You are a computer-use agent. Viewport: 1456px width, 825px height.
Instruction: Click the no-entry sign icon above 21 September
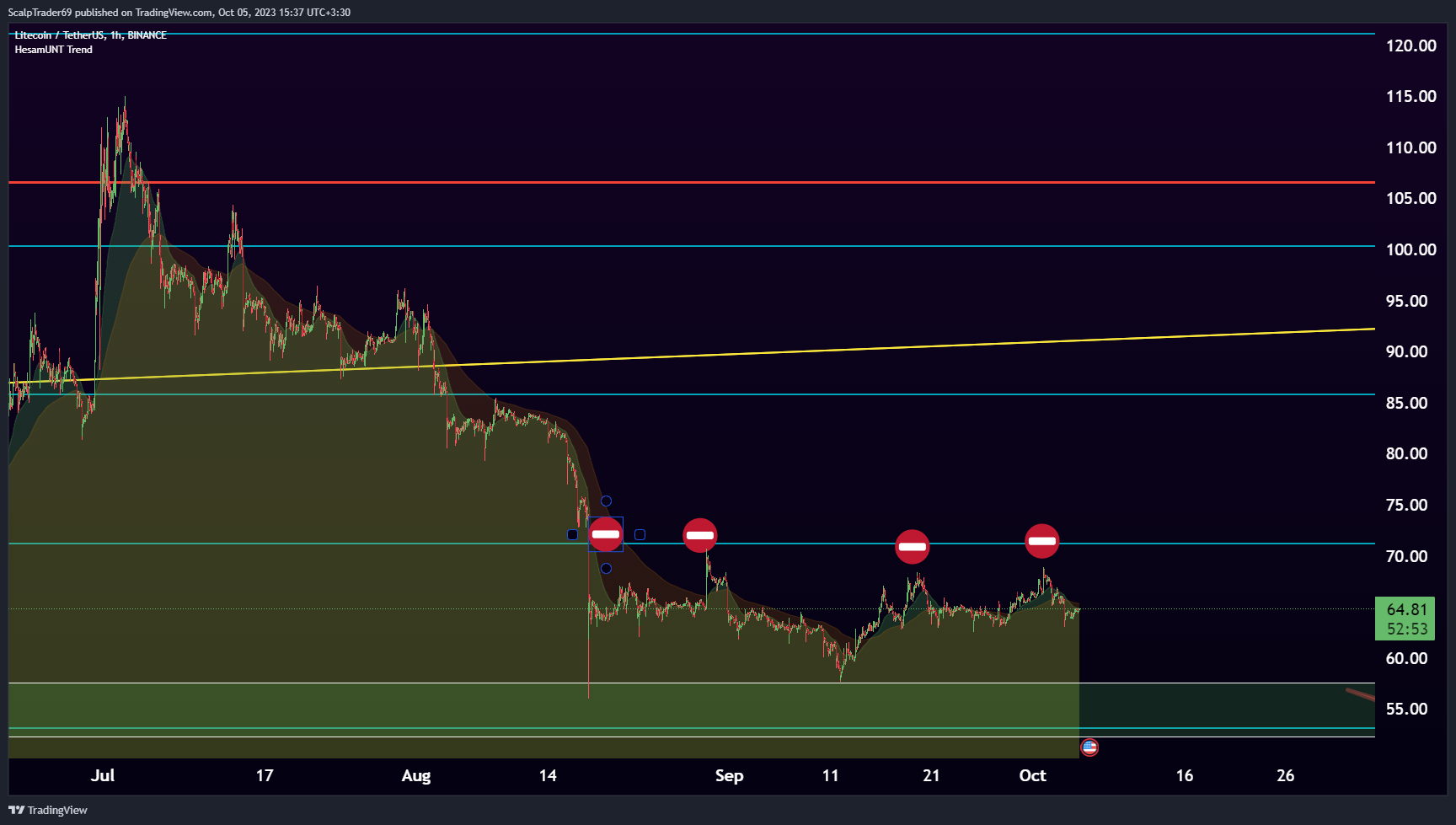point(913,547)
